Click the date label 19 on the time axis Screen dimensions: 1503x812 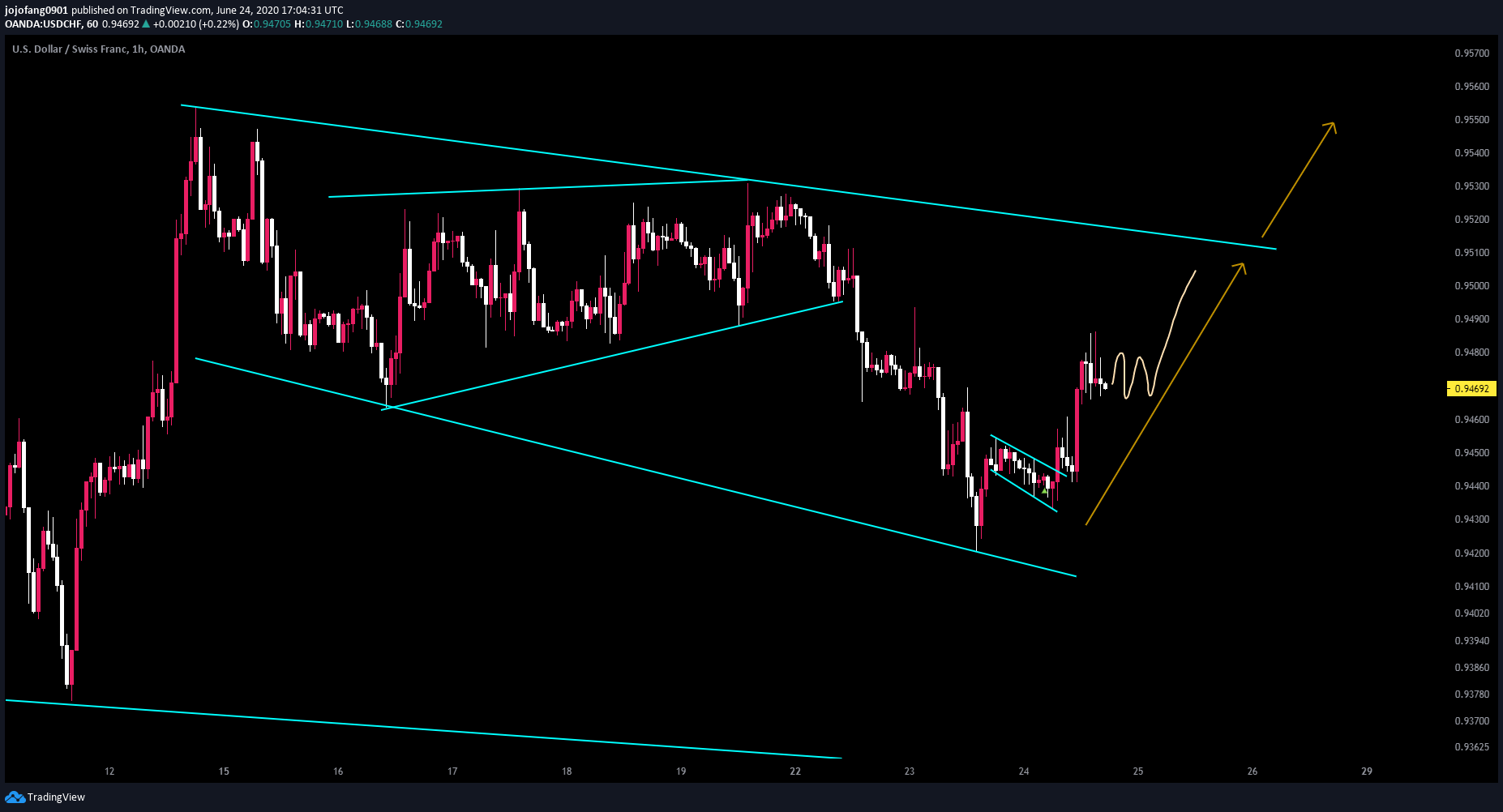tap(681, 771)
